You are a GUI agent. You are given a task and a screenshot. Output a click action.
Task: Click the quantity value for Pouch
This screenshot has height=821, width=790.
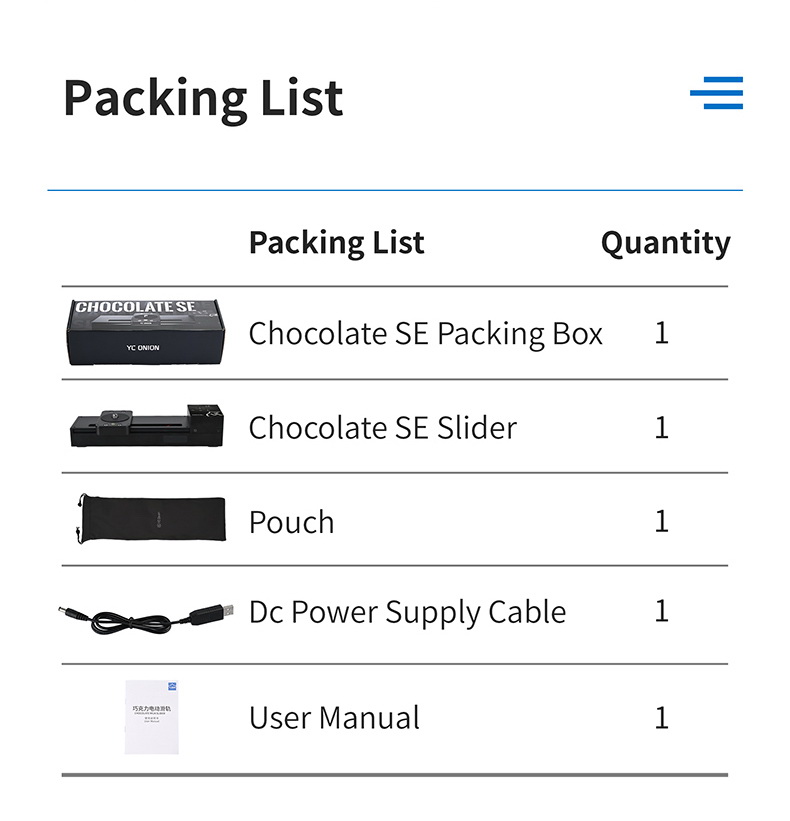[x=661, y=521]
